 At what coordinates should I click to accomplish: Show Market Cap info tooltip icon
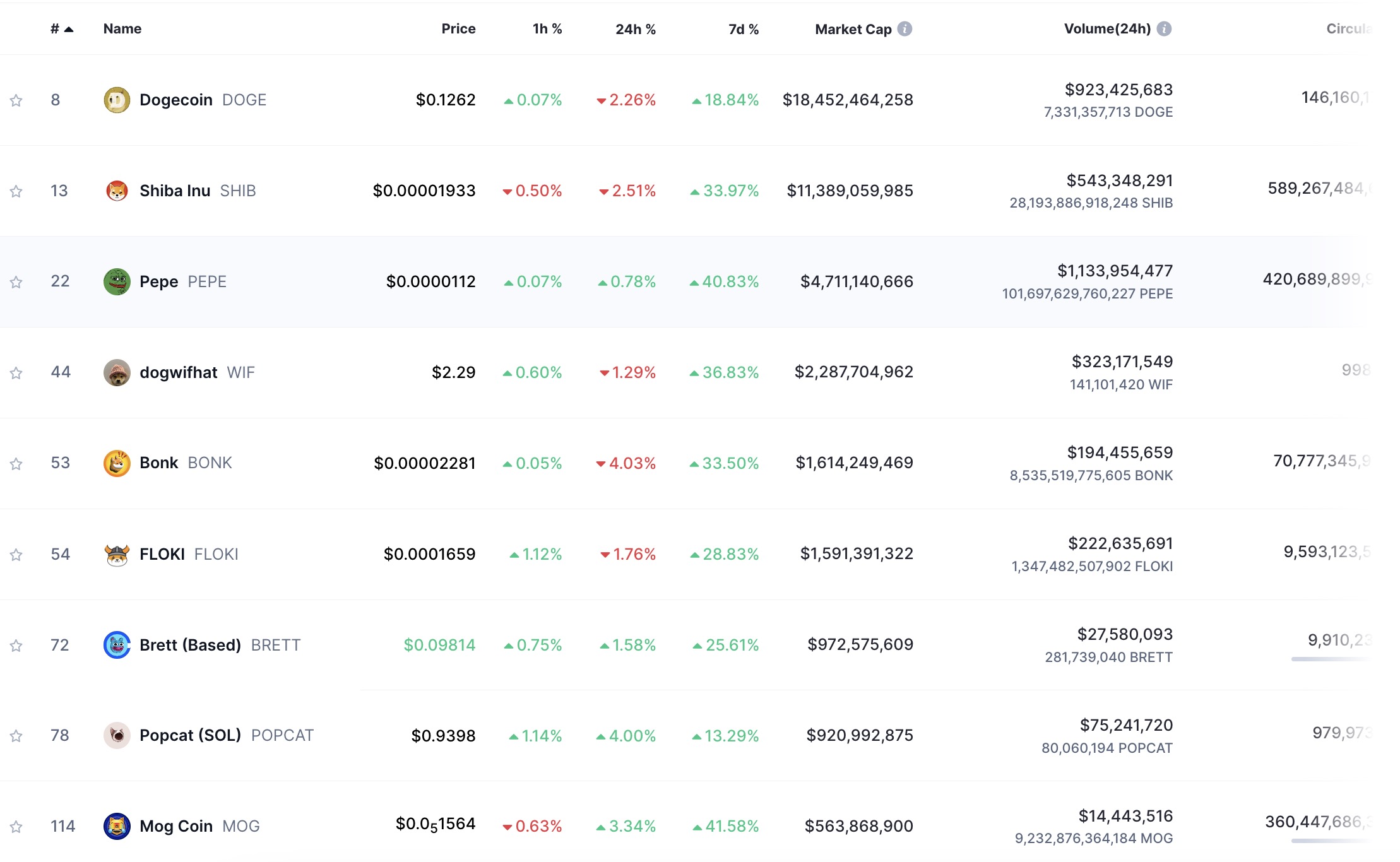pyautogui.click(x=905, y=29)
